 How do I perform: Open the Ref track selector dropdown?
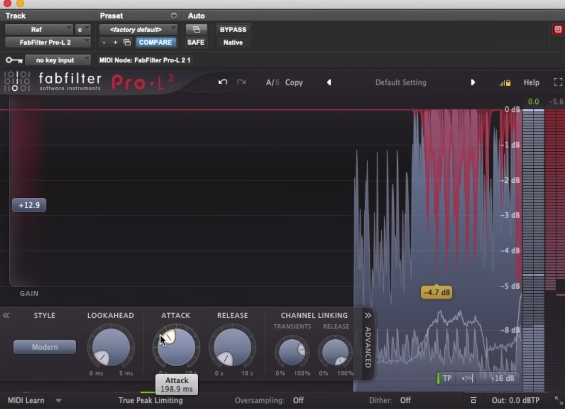tap(38, 30)
